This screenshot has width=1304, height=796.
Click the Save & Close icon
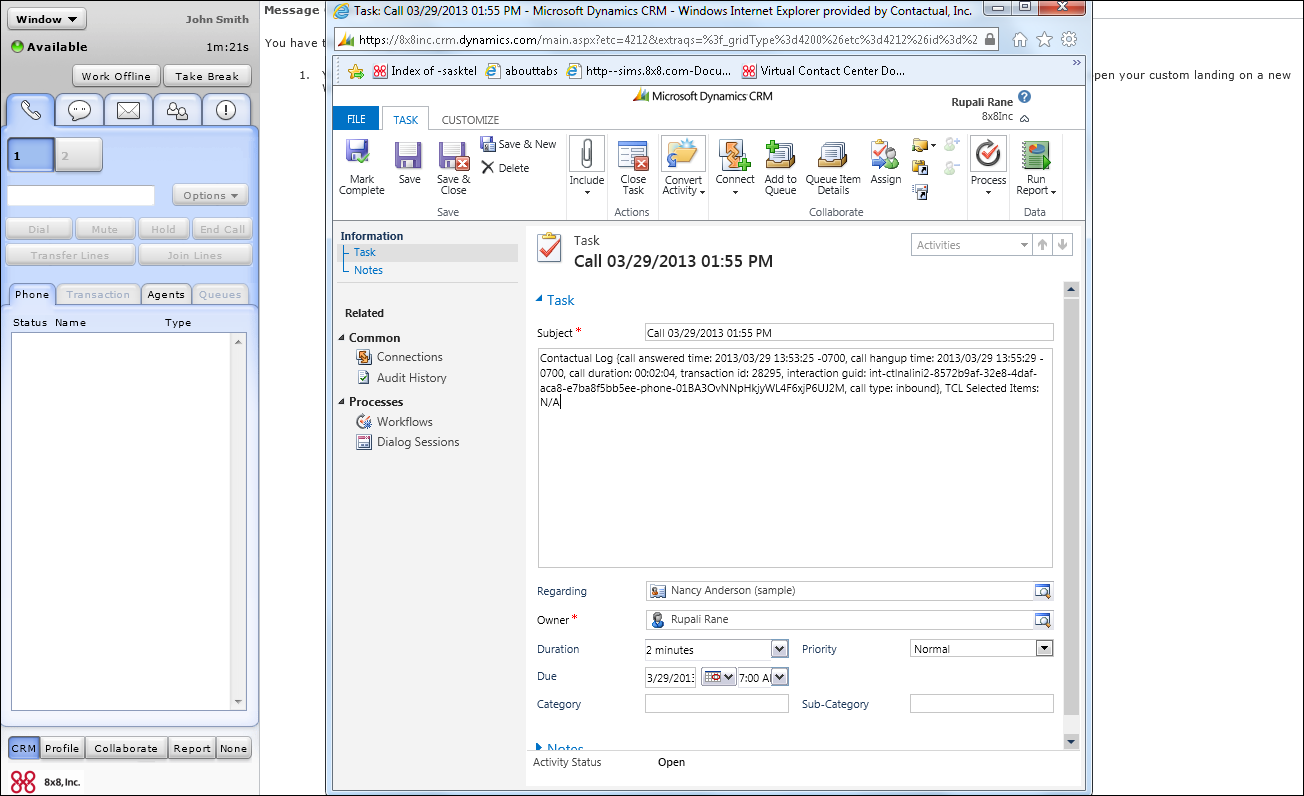(453, 156)
